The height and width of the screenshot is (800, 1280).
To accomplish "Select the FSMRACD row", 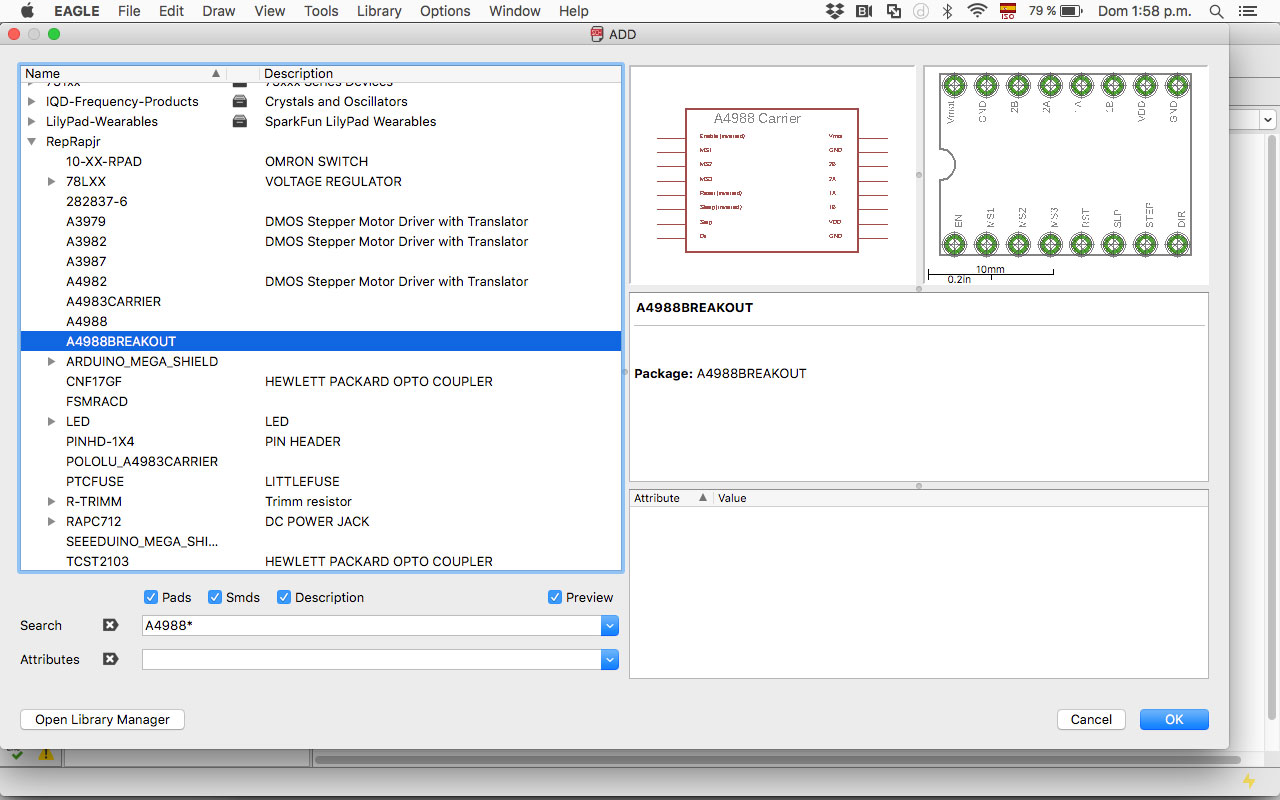I will click(321, 401).
